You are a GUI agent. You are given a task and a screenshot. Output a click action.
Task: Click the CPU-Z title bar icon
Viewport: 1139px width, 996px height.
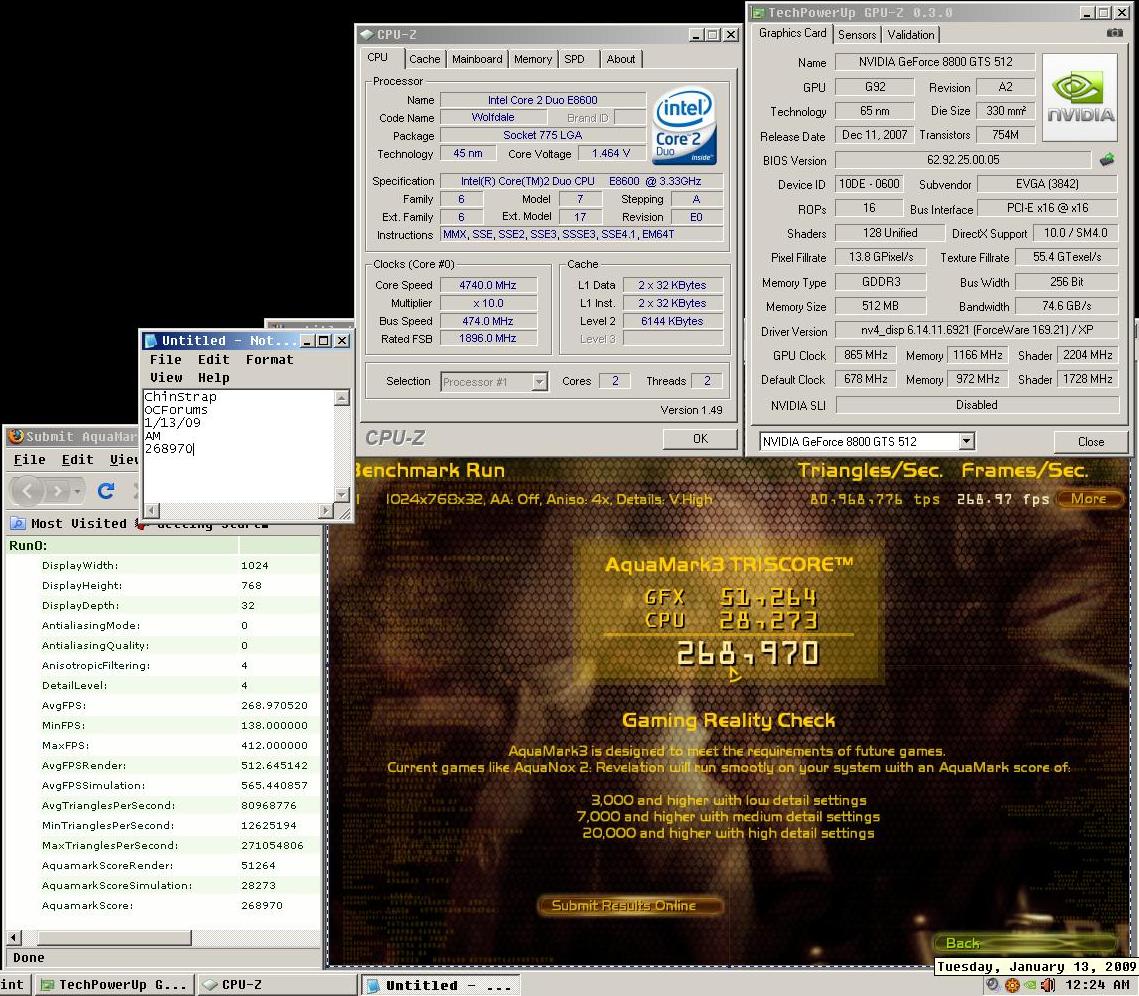coord(367,34)
